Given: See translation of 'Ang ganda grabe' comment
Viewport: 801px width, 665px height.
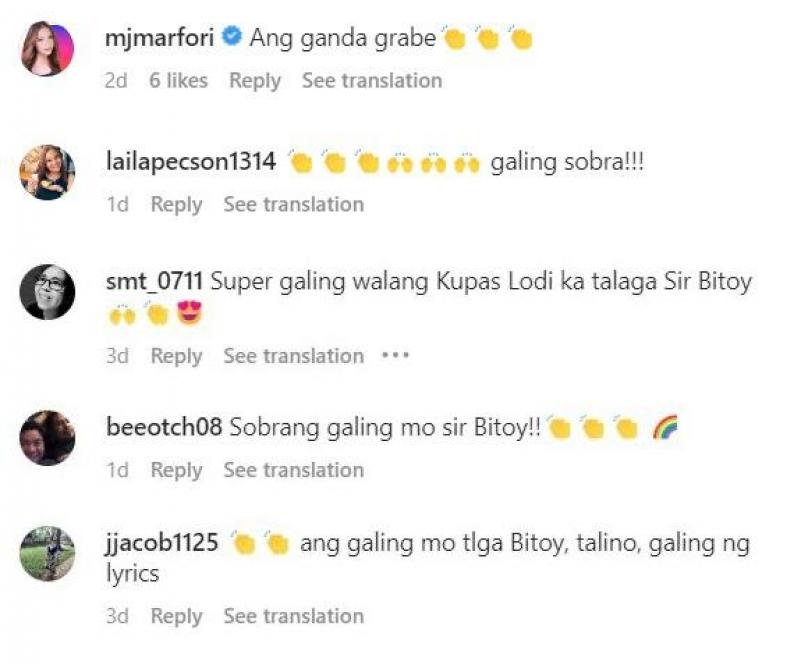Looking at the screenshot, I should [372, 81].
